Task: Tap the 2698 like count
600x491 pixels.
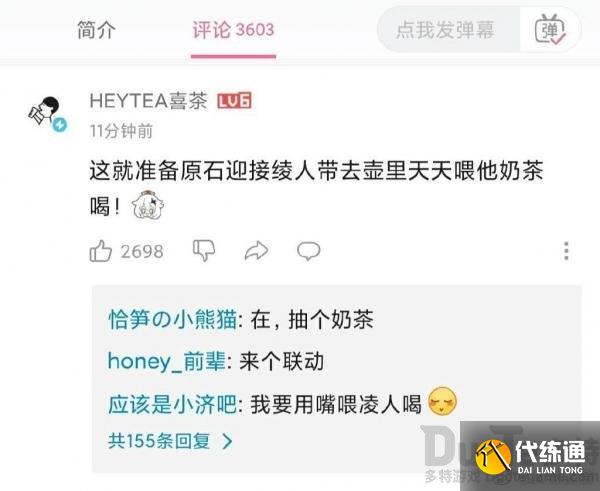Action: coord(142,251)
